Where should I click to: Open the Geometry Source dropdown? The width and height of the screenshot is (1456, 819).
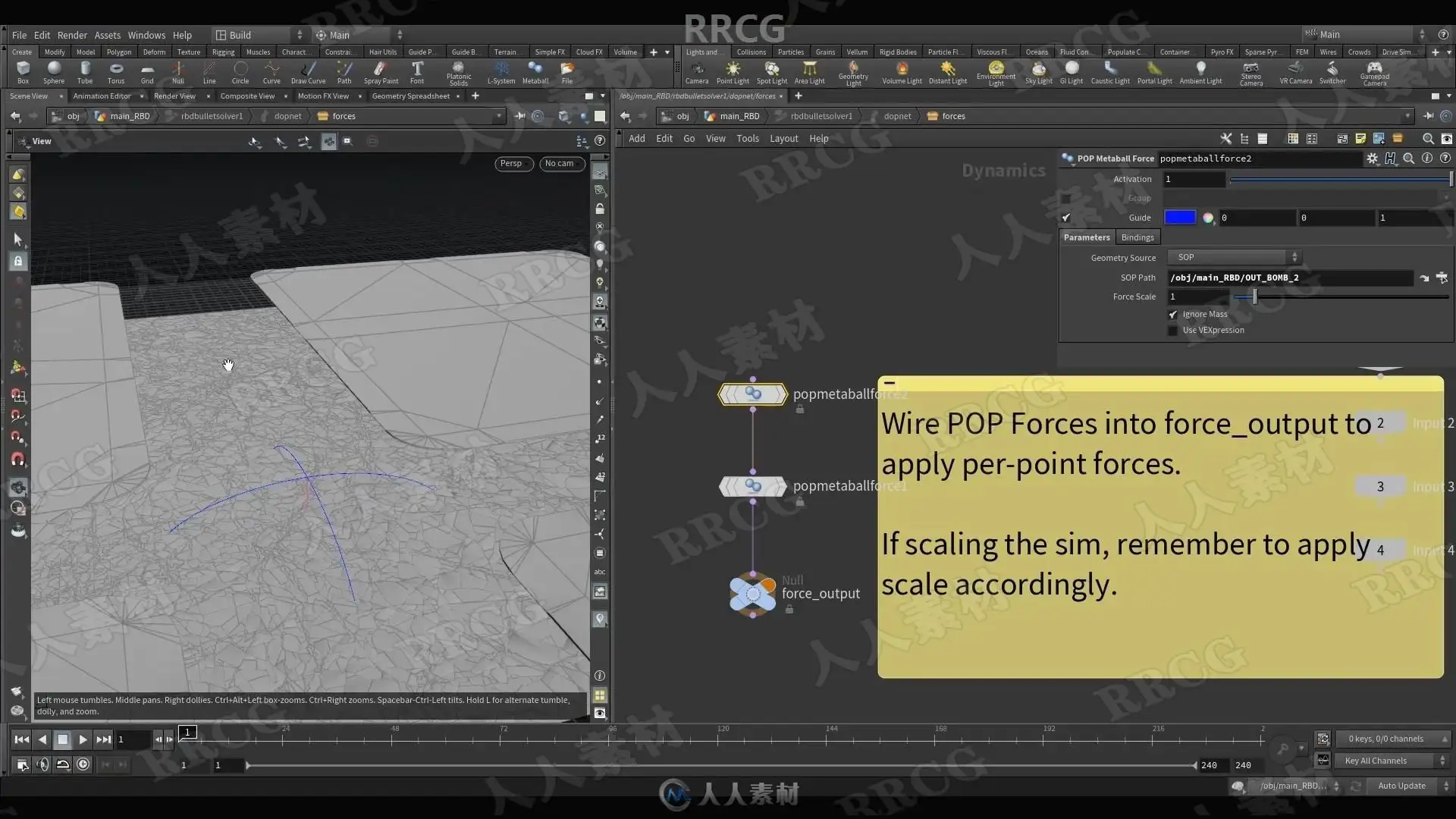click(1234, 257)
